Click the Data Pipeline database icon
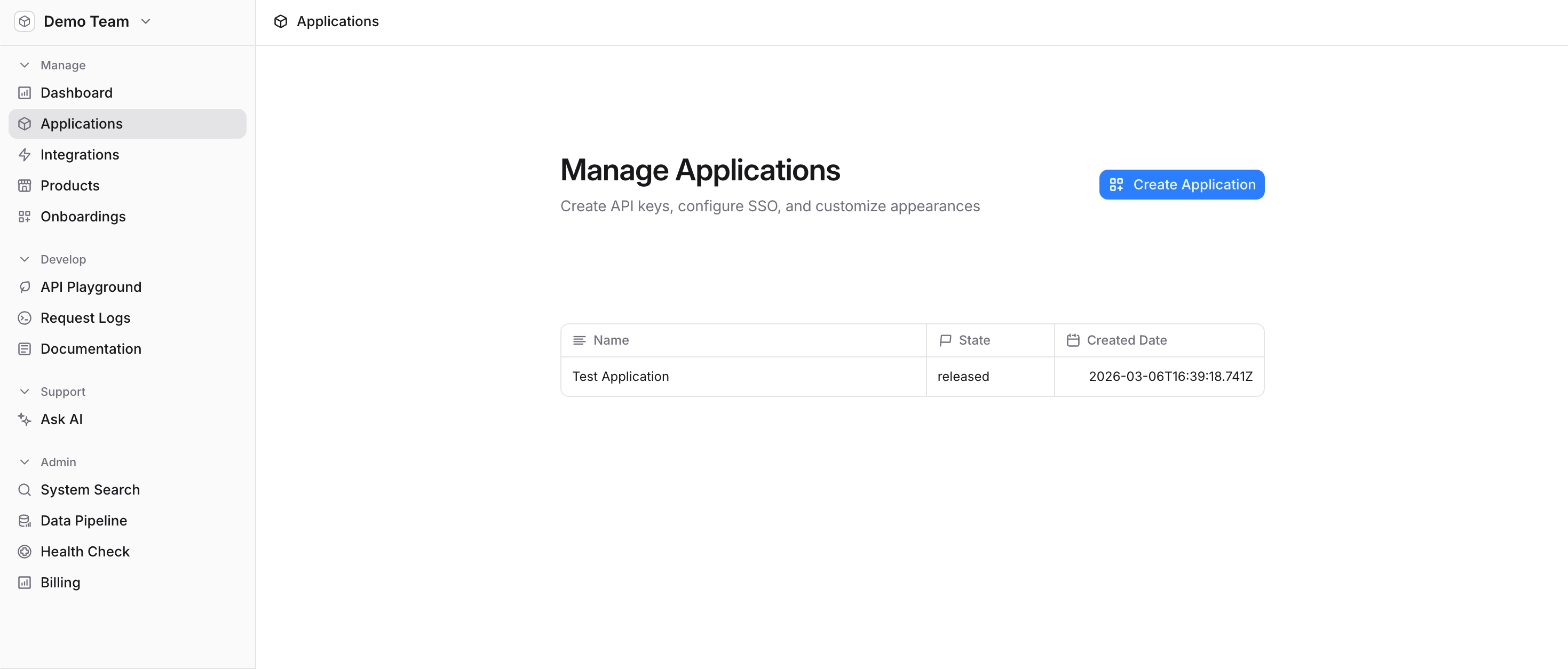The height and width of the screenshot is (669, 1568). coord(25,521)
